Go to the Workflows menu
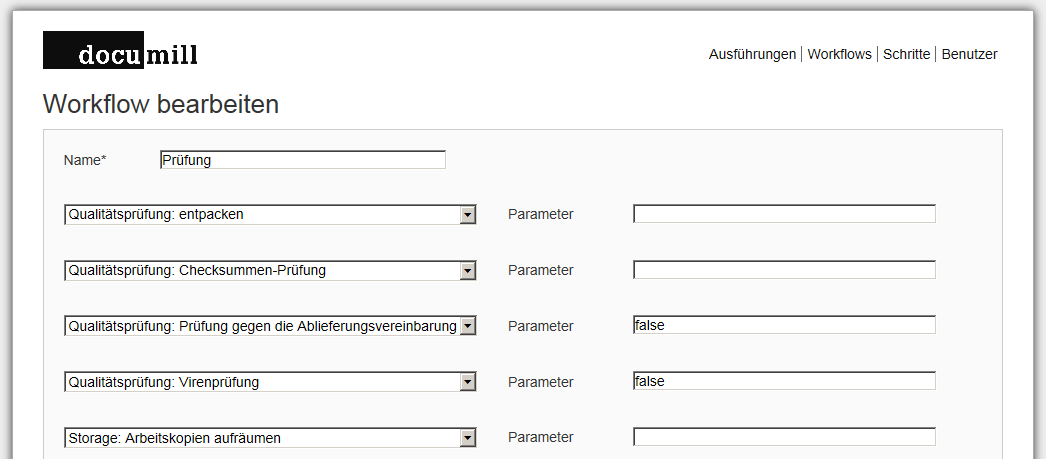Viewport: 1046px width, 459px height. pos(839,54)
